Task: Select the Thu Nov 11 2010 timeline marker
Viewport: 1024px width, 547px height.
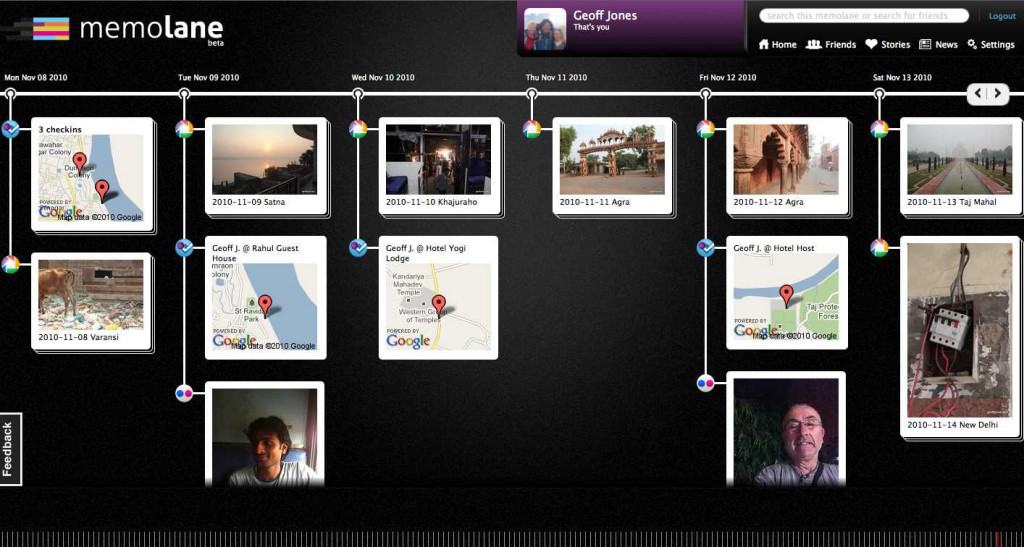Action: (532, 94)
